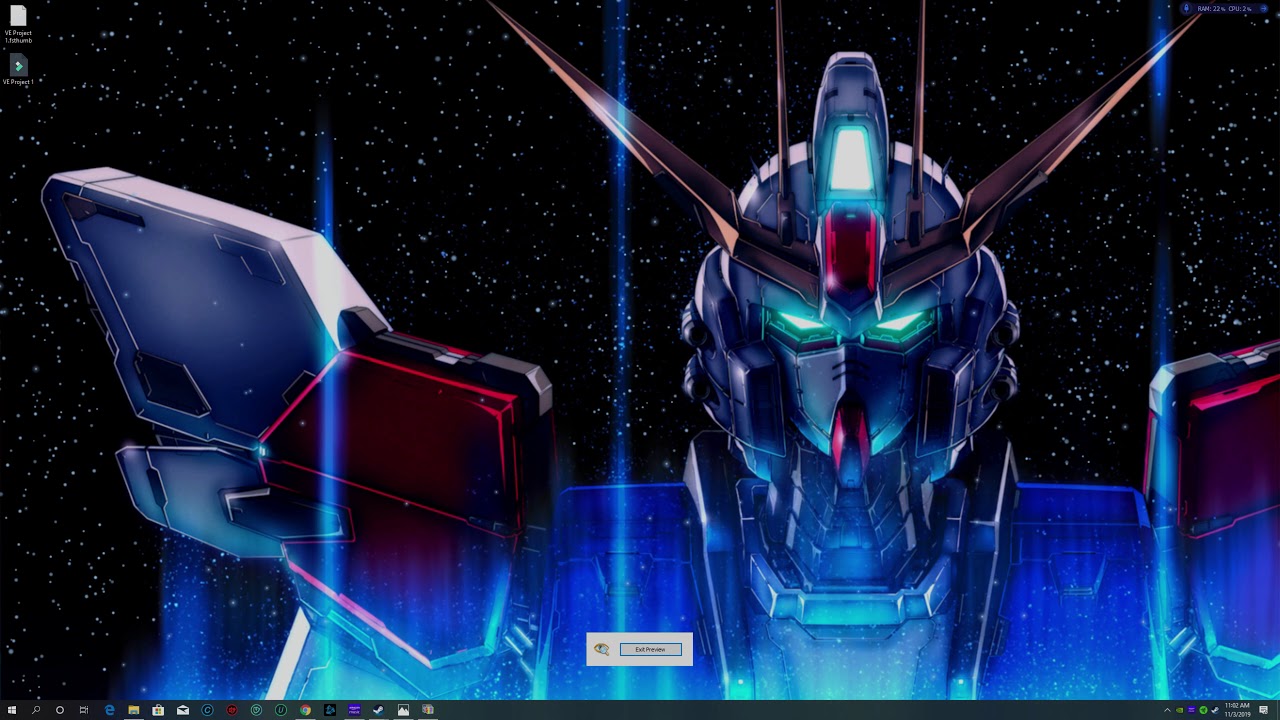Click the blue circular C taskbar icon
The height and width of the screenshot is (720, 1280).
click(x=207, y=710)
